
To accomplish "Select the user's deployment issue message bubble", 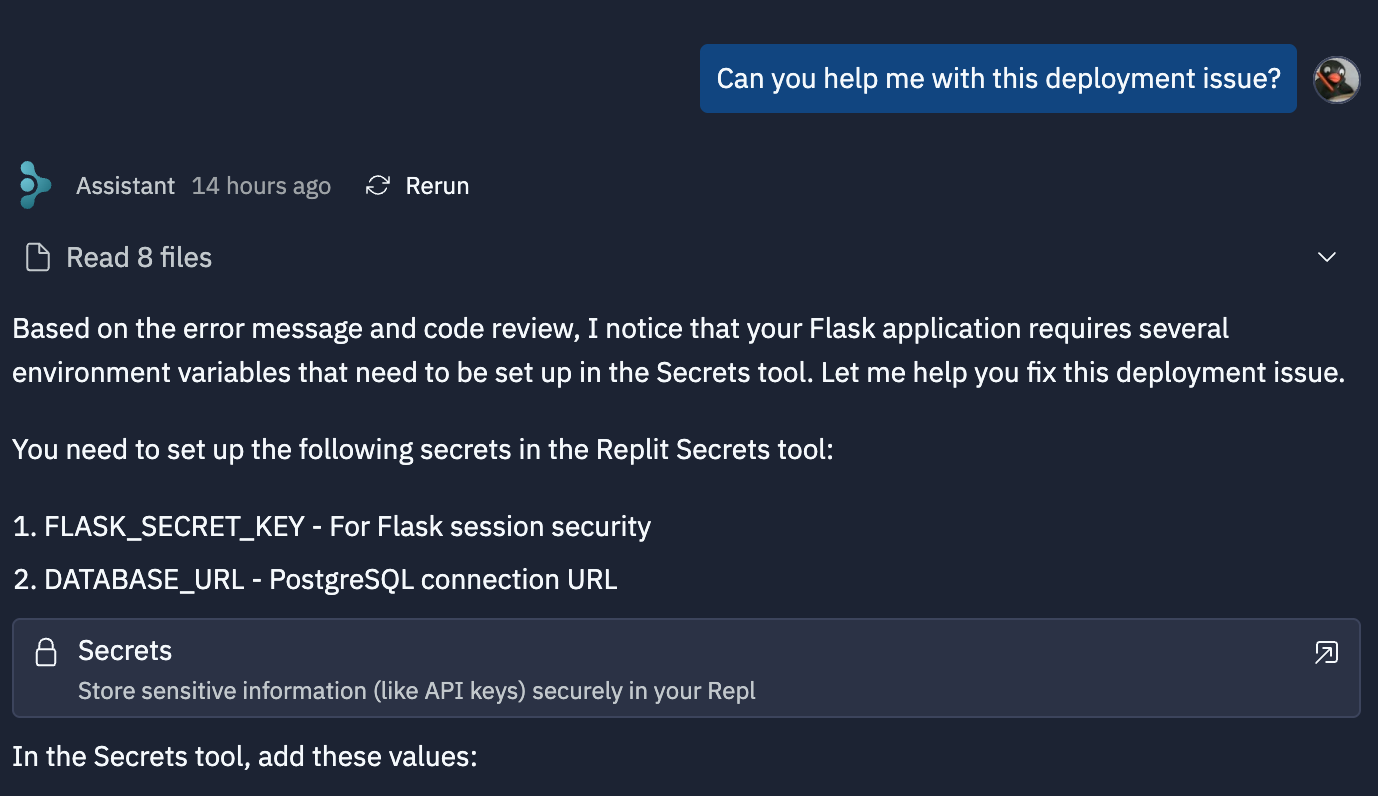I will click(x=998, y=78).
